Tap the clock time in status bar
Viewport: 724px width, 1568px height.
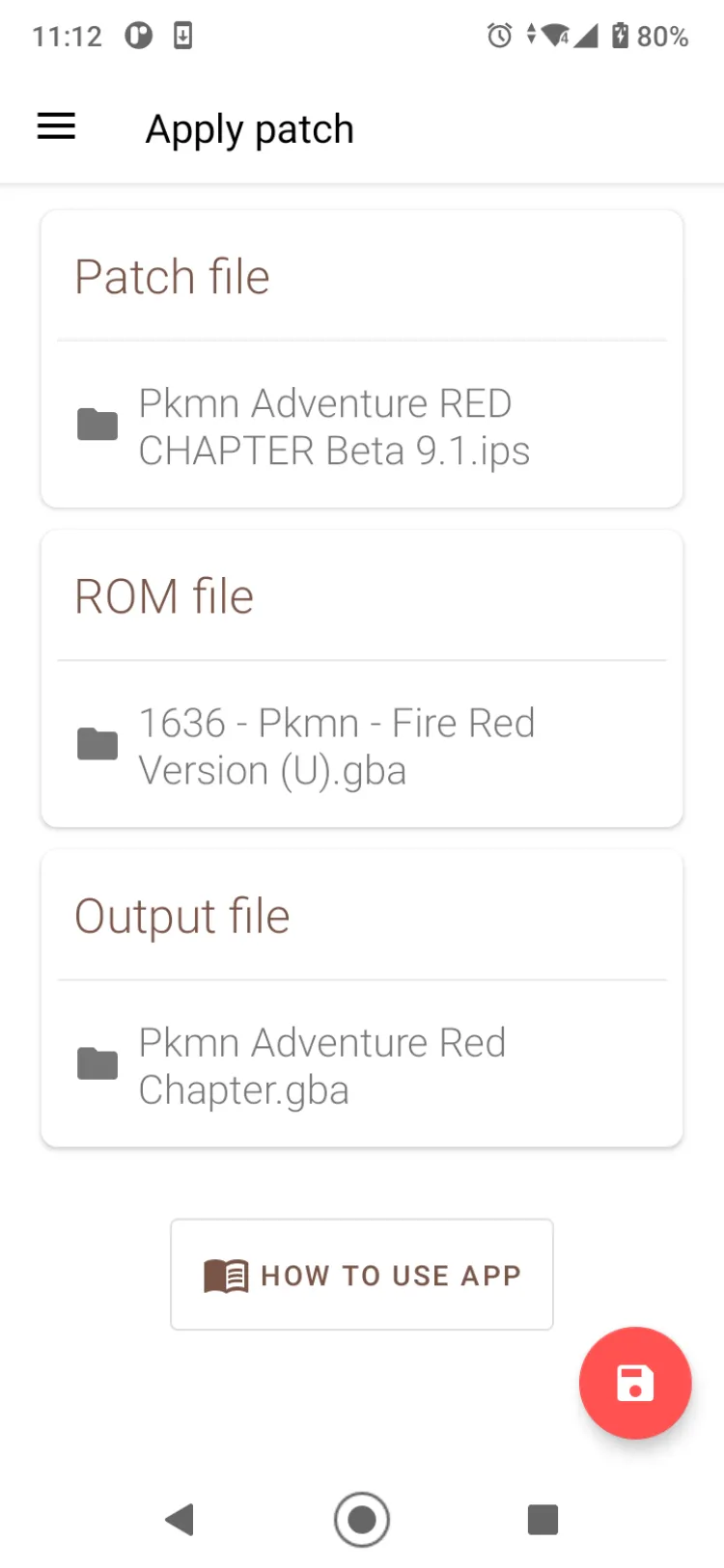[67, 37]
